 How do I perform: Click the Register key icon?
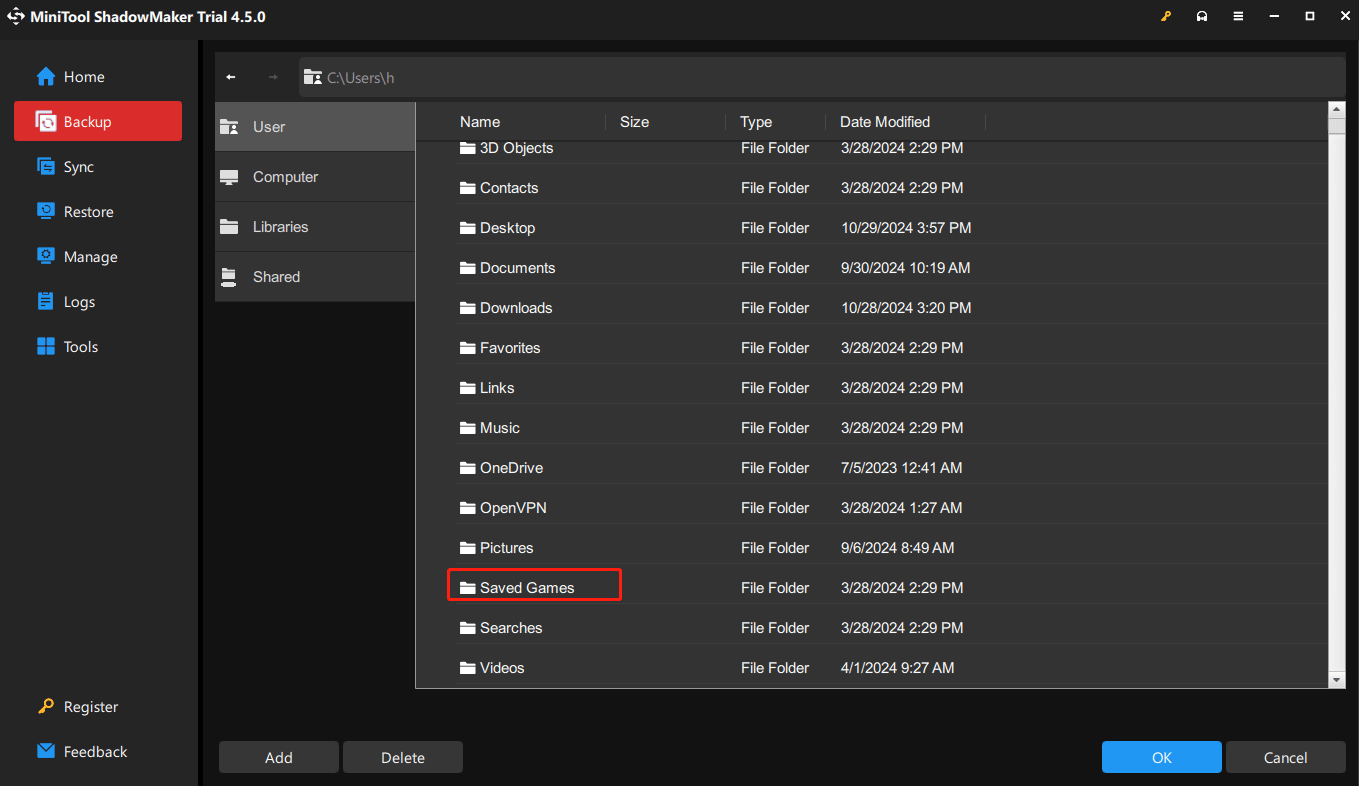coord(46,707)
